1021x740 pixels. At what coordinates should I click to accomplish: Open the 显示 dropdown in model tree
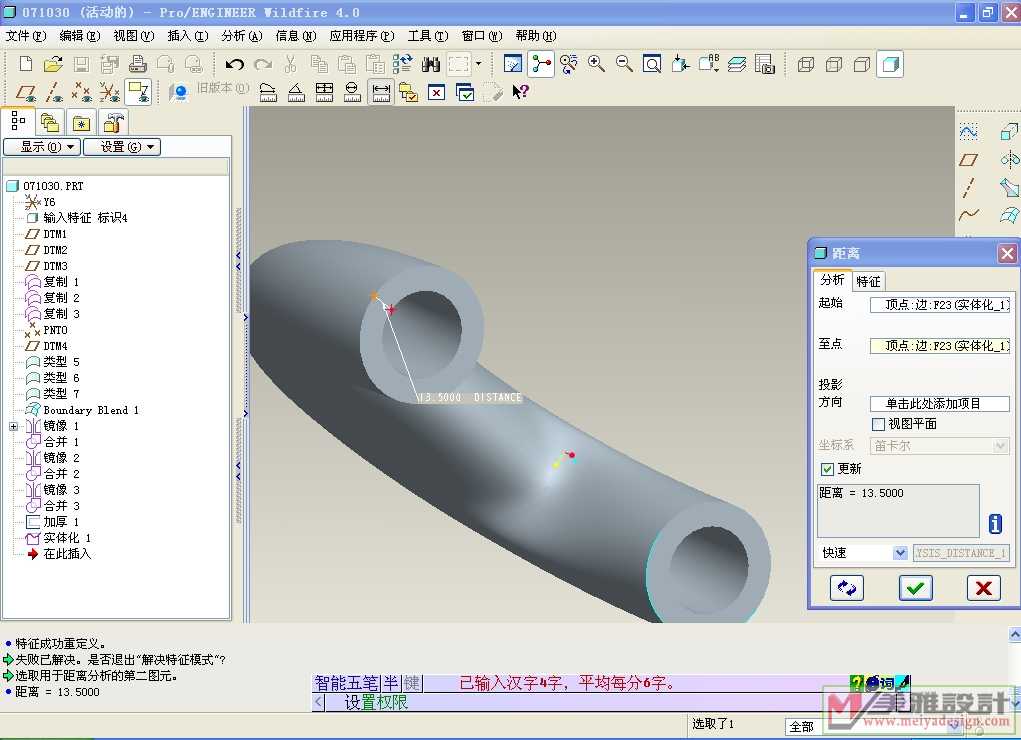42,147
